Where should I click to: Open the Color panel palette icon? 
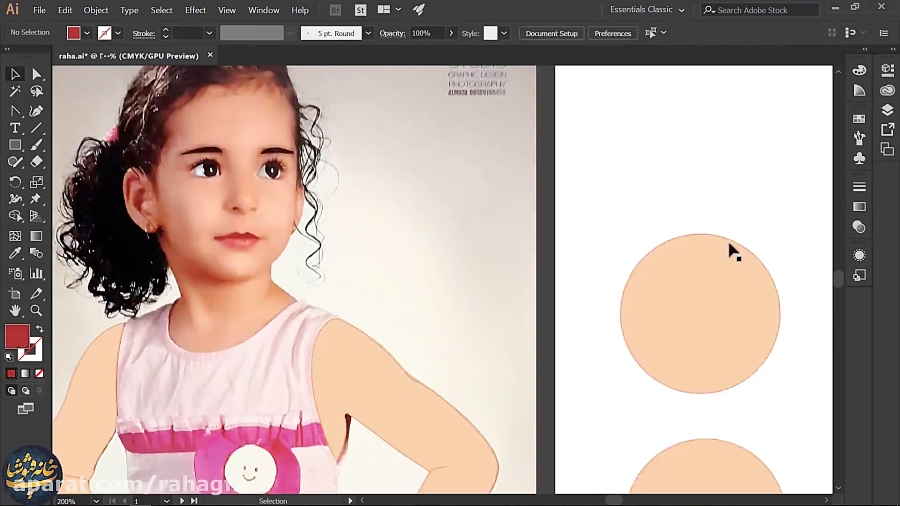pos(859,70)
